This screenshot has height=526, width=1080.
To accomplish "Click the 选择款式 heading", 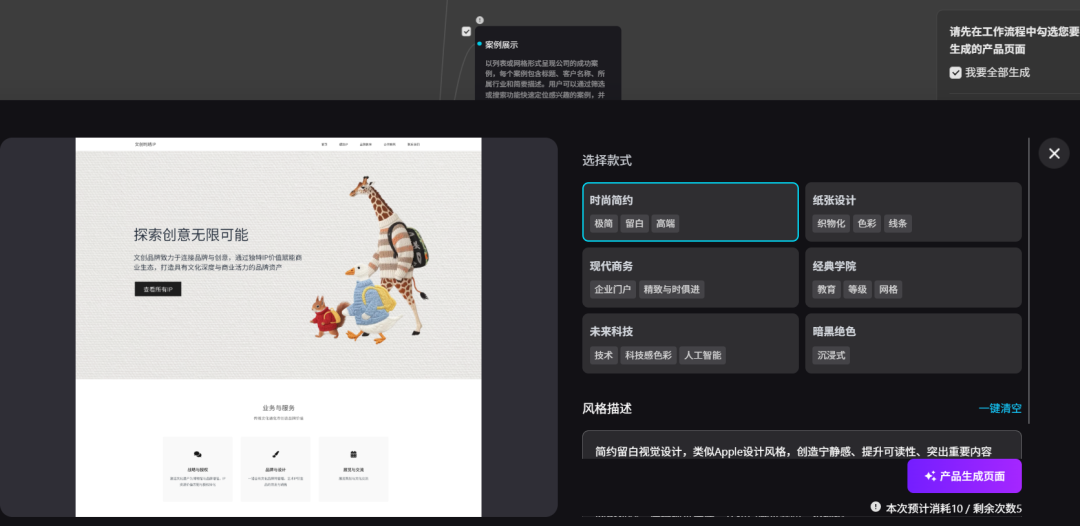I will (x=607, y=160).
